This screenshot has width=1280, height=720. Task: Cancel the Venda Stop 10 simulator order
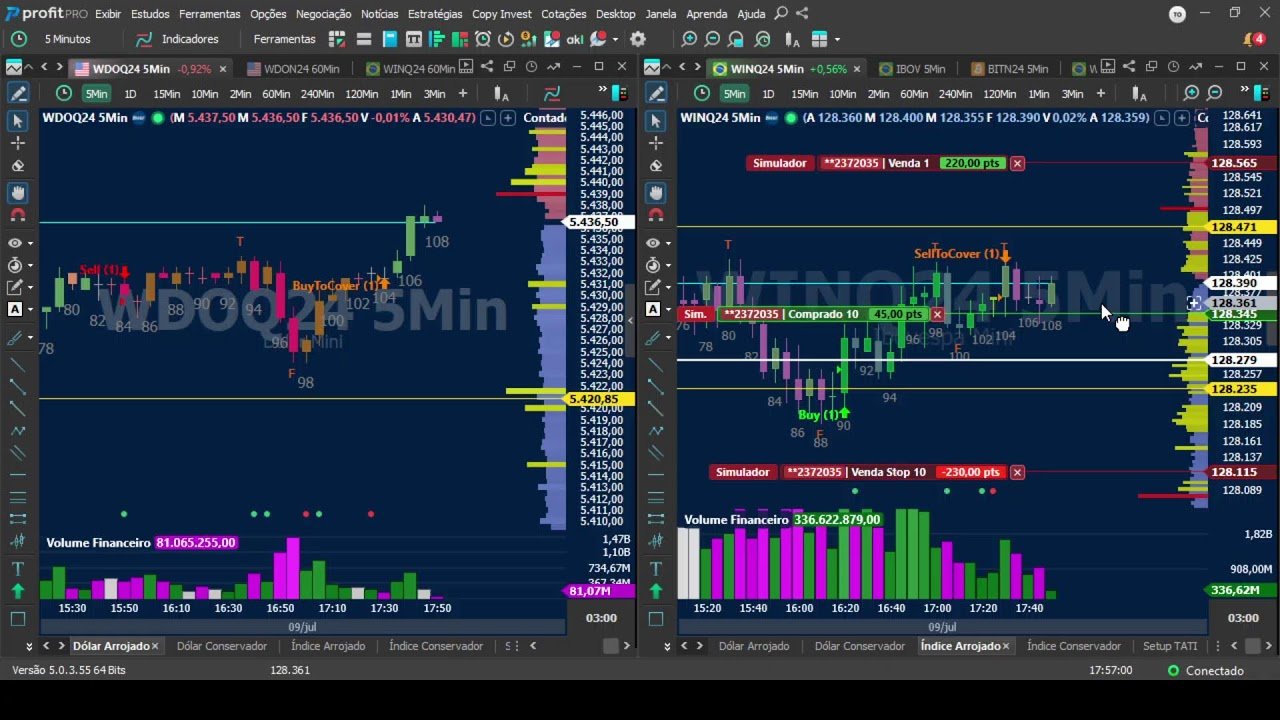(x=1017, y=472)
